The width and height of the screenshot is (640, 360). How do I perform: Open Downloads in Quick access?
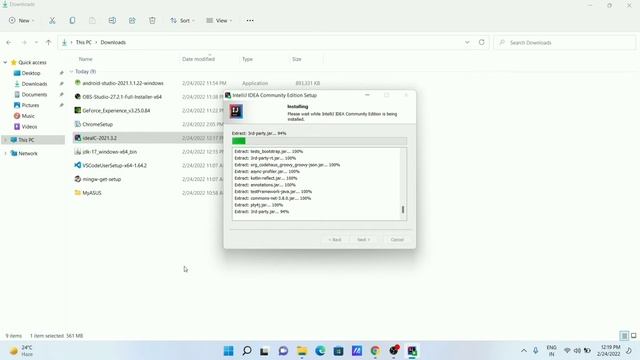[34, 84]
